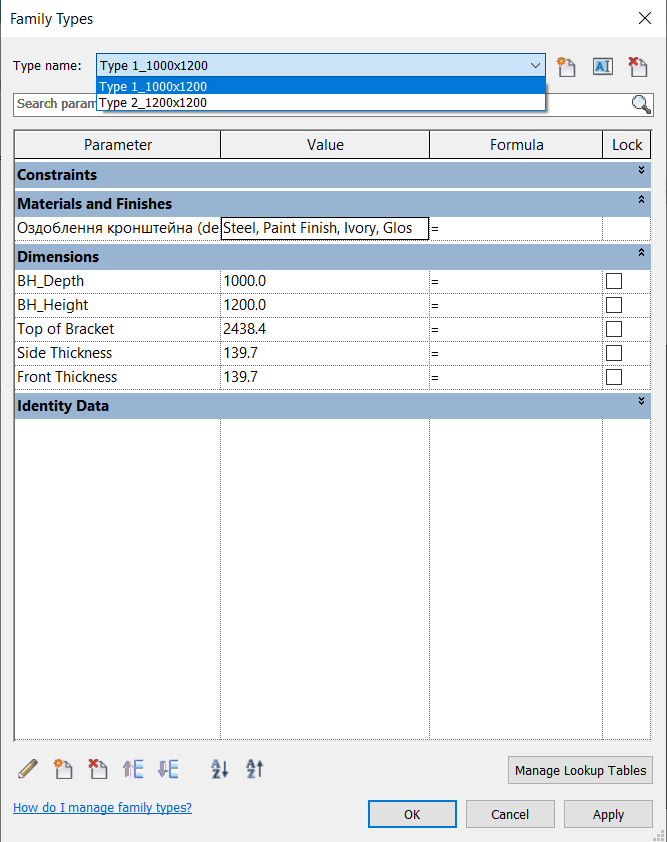Image resolution: width=667 pixels, height=842 pixels.
Task: Click the Delete Parameter icon at bottom
Action: pos(98,769)
